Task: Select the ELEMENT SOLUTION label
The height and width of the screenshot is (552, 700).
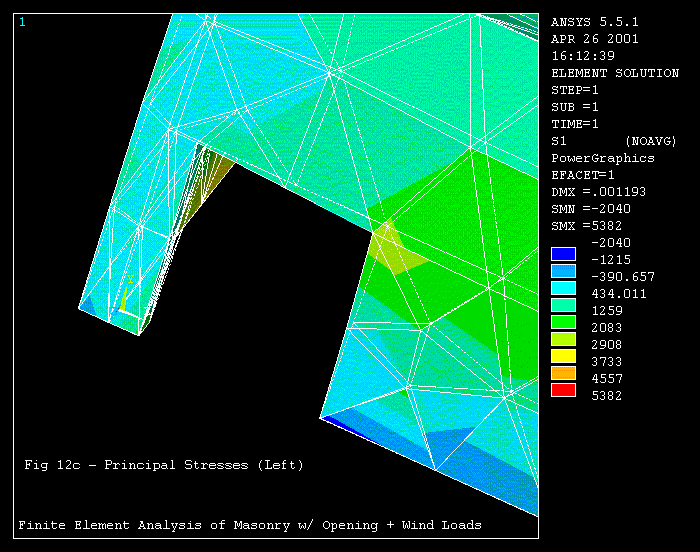Action: [x=614, y=73]
